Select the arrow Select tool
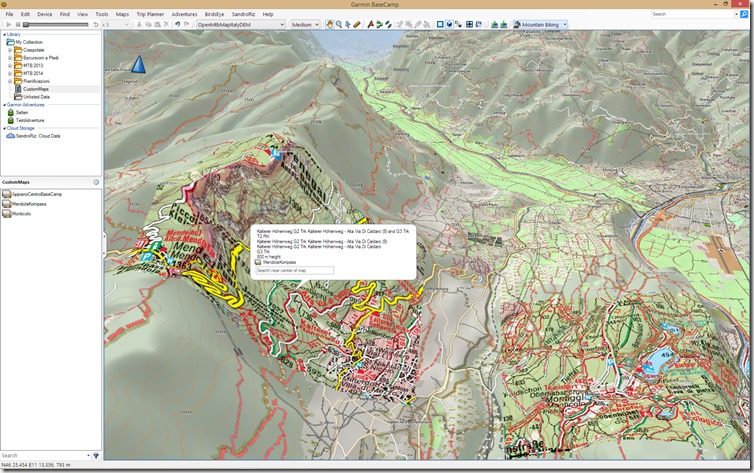This screenshot has height=473, width=754. coord(348,24)
